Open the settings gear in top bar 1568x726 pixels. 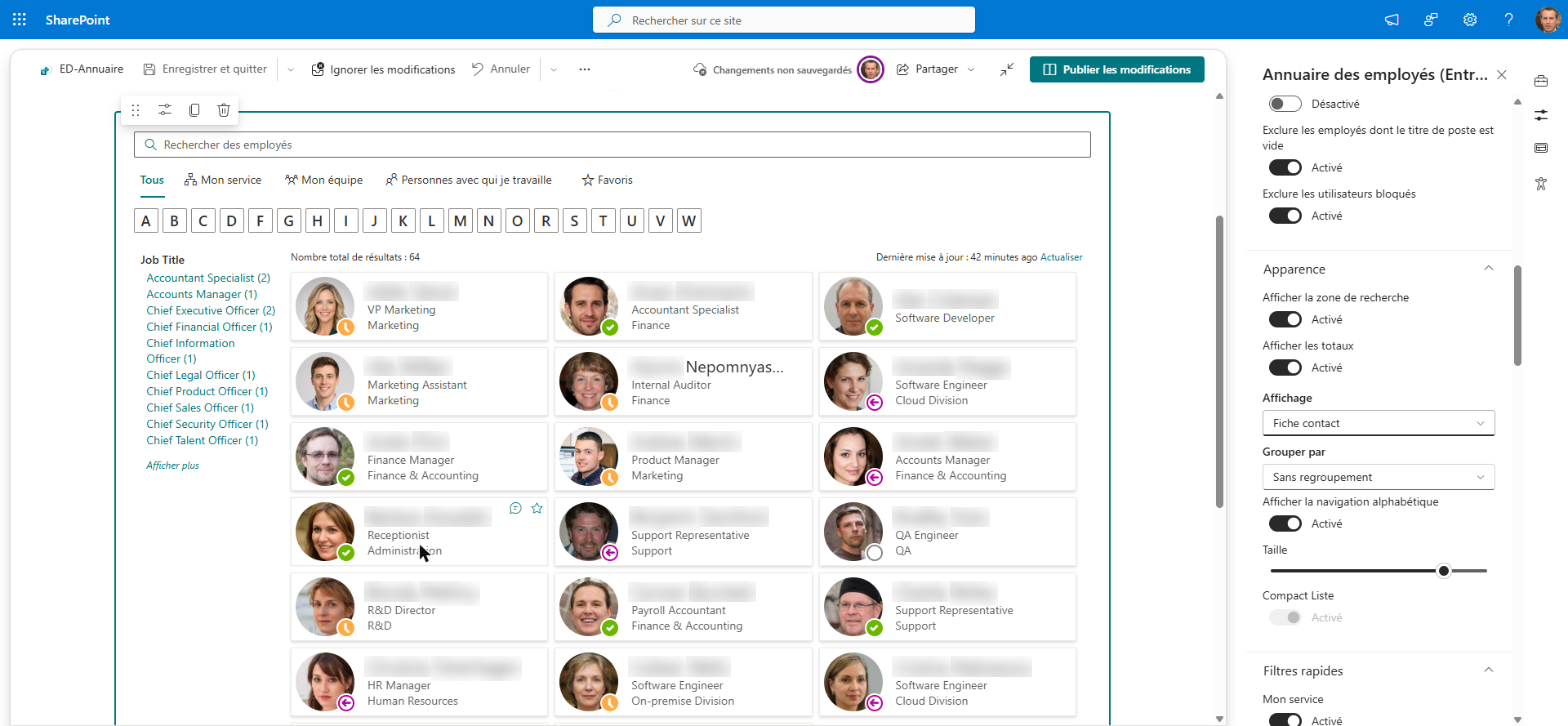coord(1470,20)
